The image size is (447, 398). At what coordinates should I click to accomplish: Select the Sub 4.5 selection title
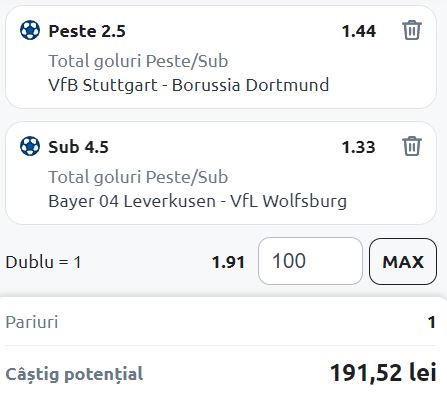pos(78,147)
